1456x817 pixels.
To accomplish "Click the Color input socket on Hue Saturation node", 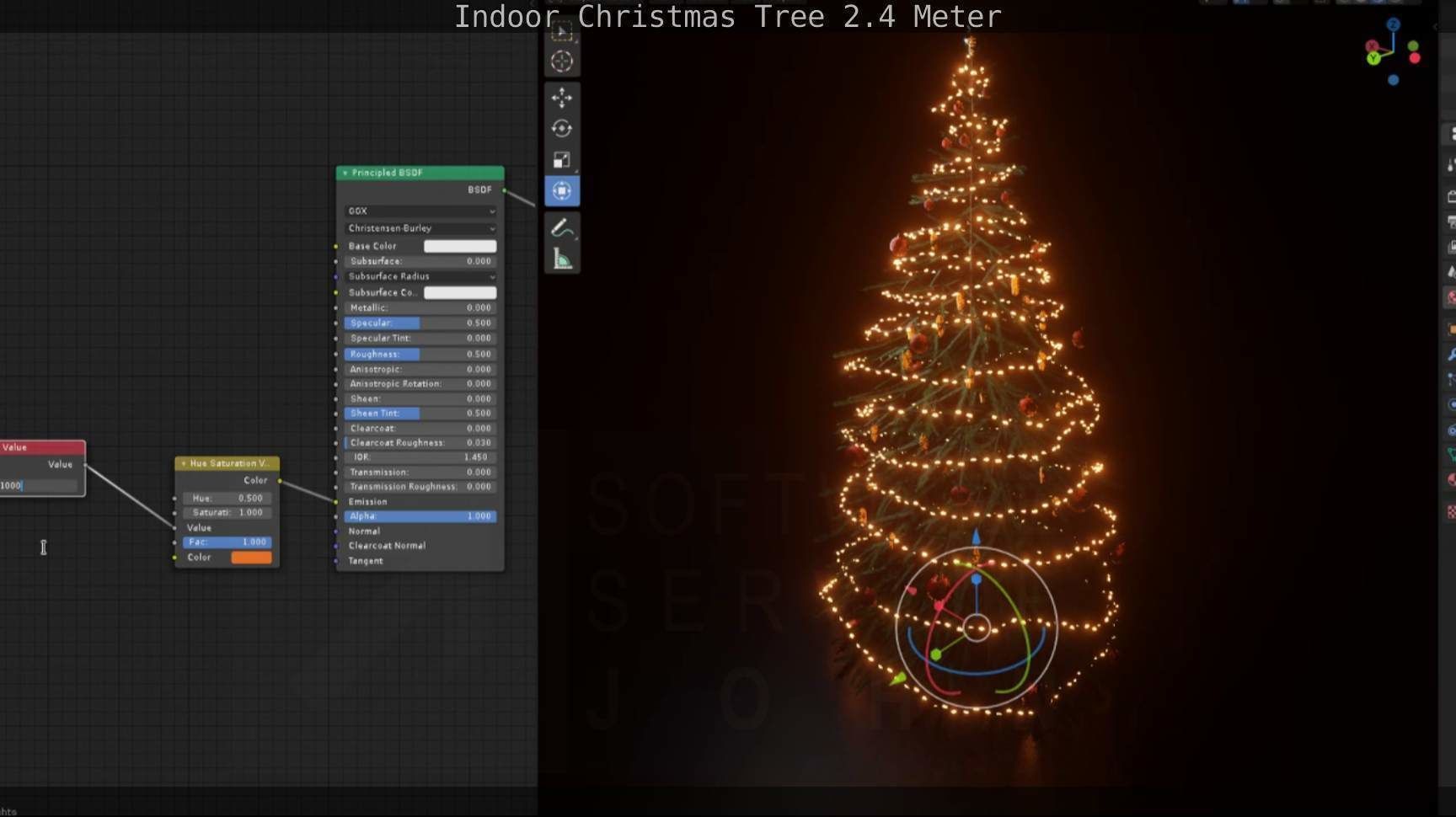I will 175,558.
